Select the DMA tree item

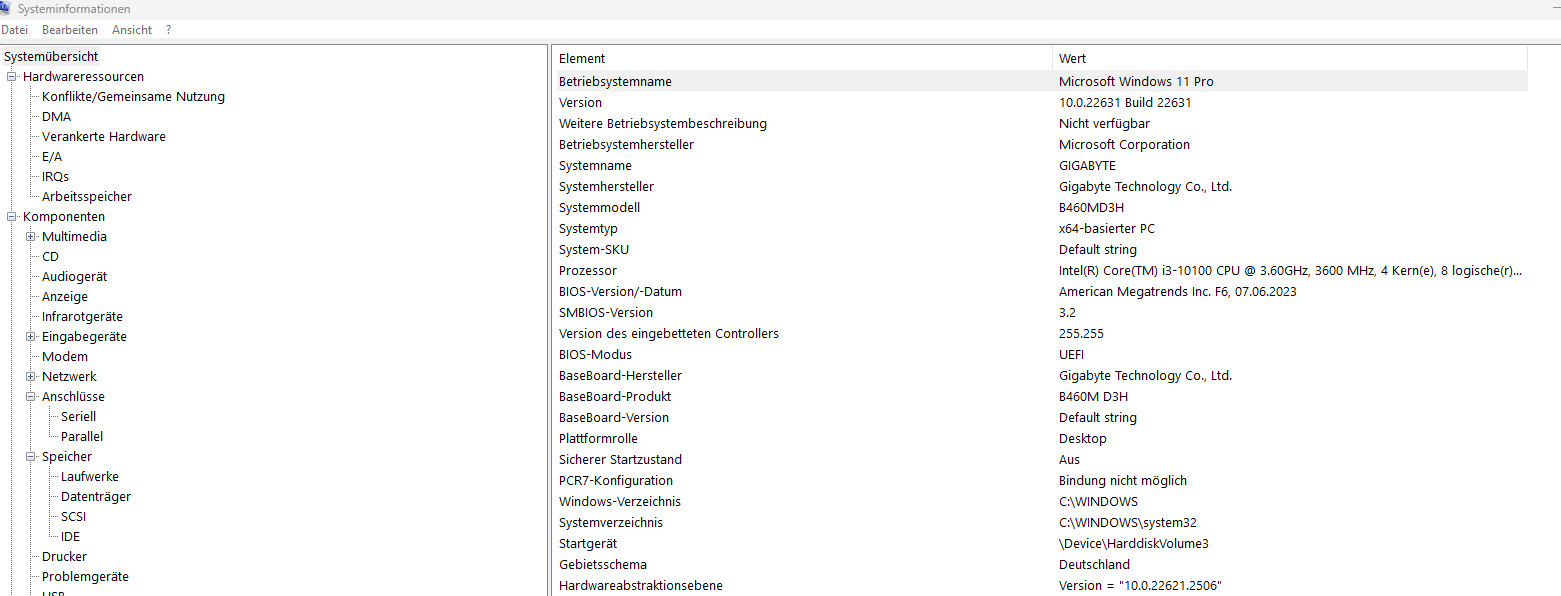(56, 117)
